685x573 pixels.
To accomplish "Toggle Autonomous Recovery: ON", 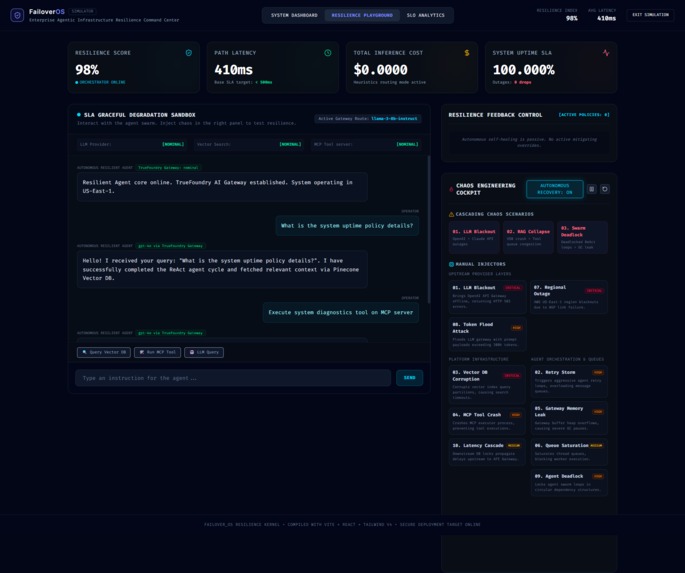I will coord(554,189).
